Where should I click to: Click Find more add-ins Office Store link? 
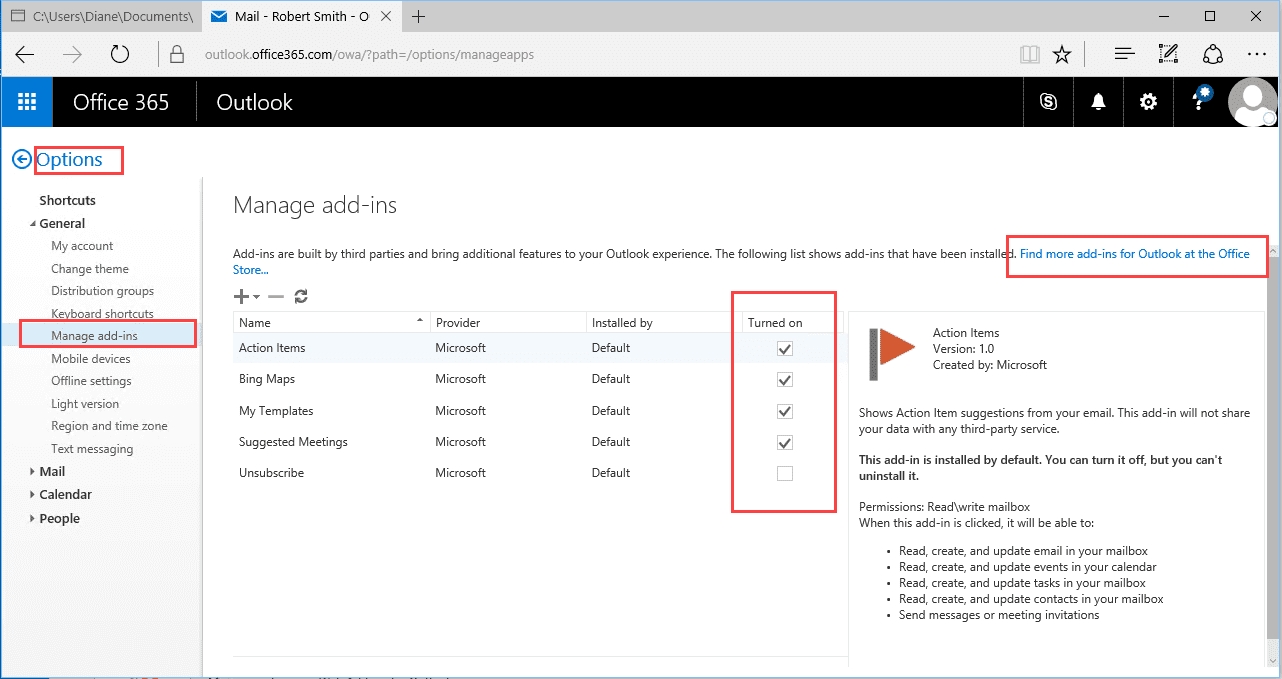click(x=1135, y=254)
